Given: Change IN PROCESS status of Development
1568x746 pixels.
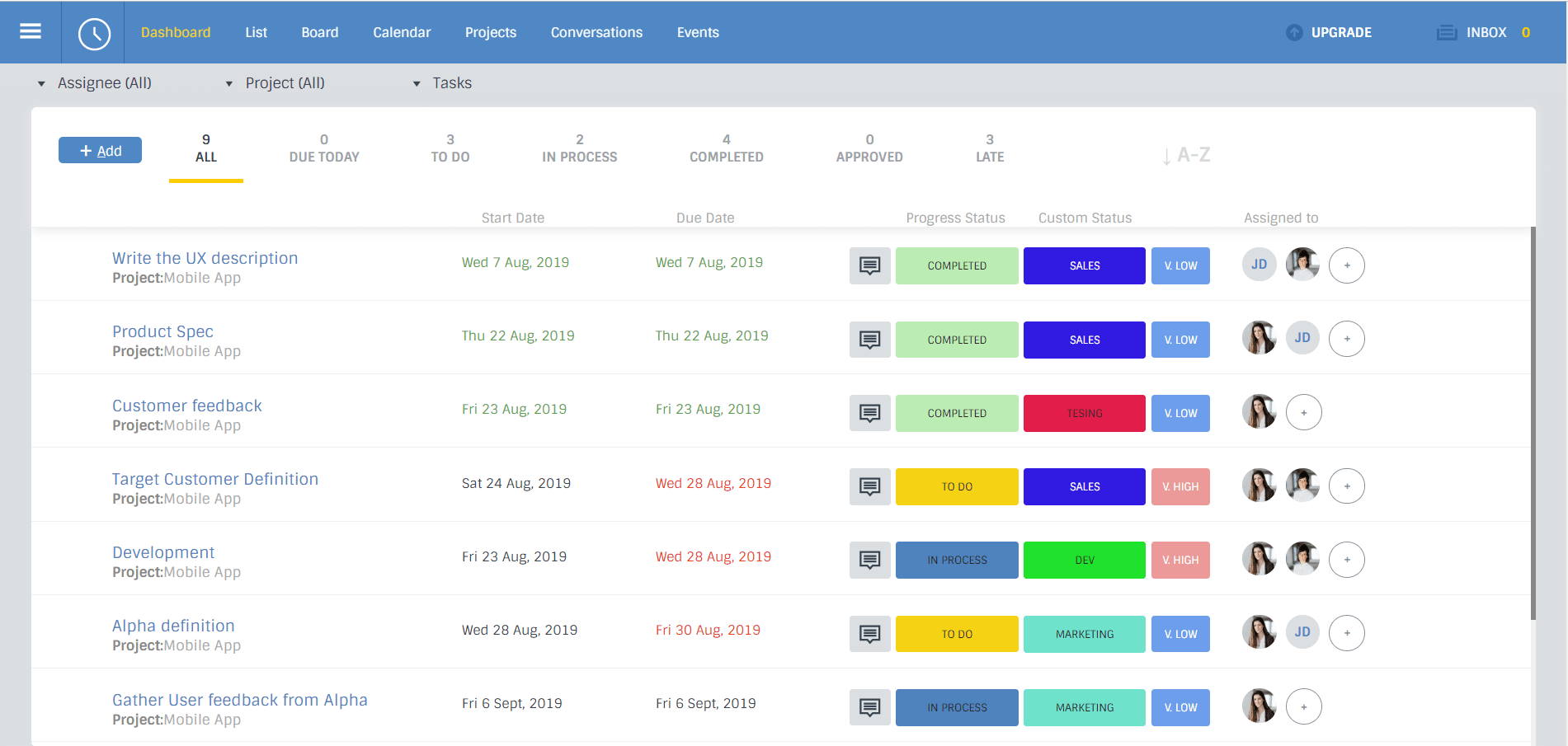Looking at the screenshot, I should tap(957, 560).
